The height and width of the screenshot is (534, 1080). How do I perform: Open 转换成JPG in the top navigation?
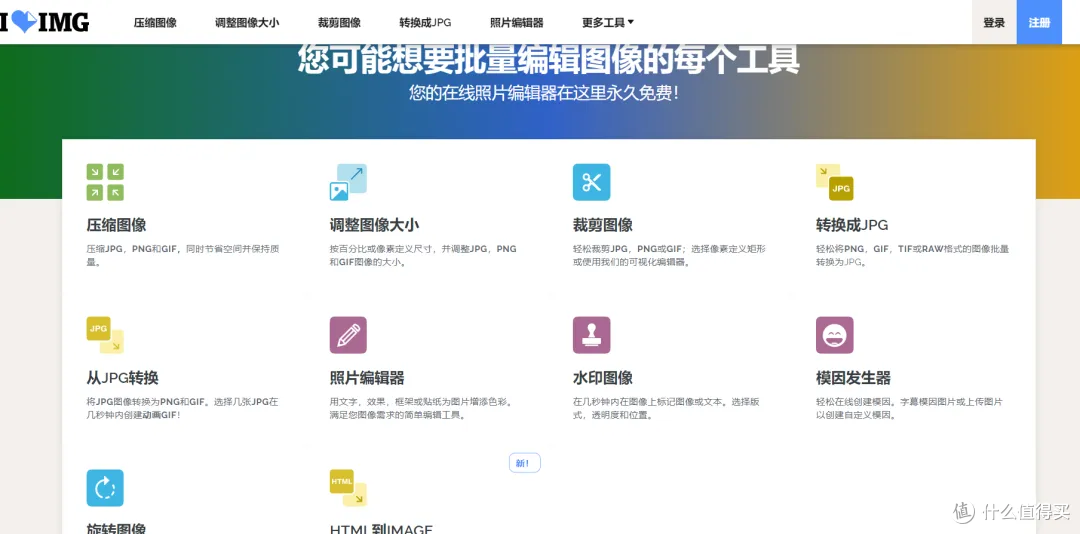coord(425,23)
